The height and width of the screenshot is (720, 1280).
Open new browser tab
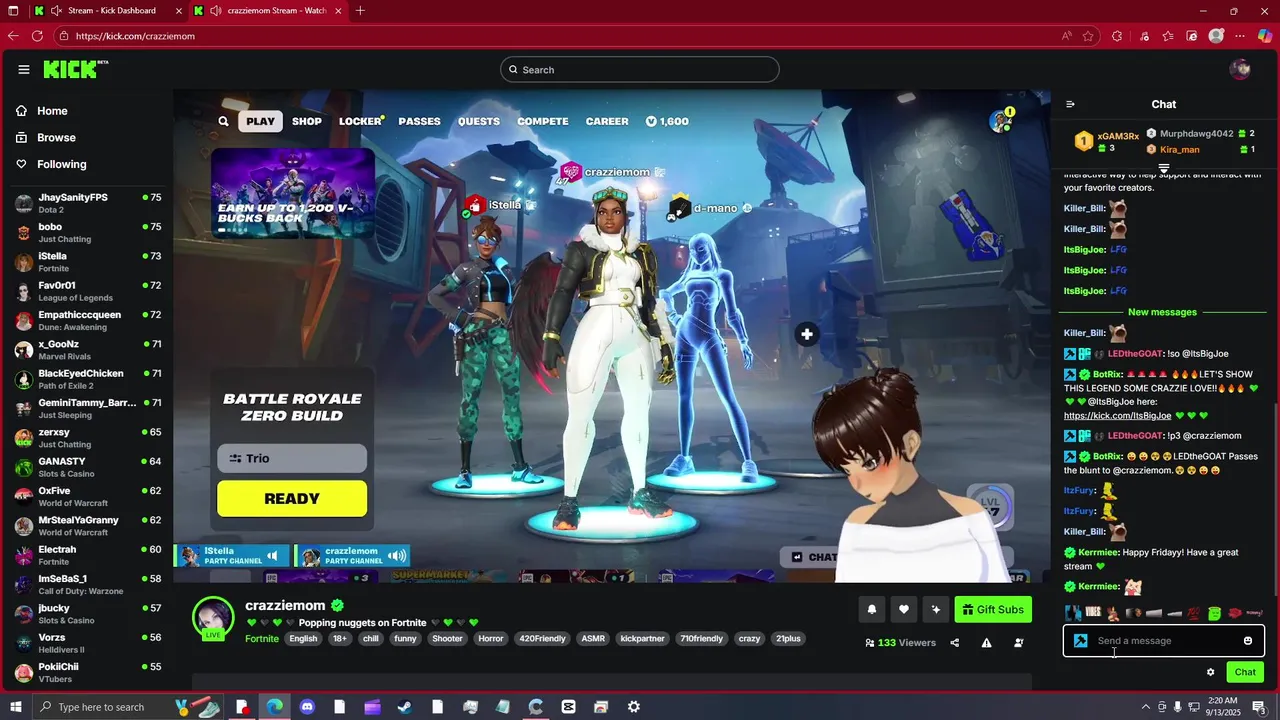360,11
